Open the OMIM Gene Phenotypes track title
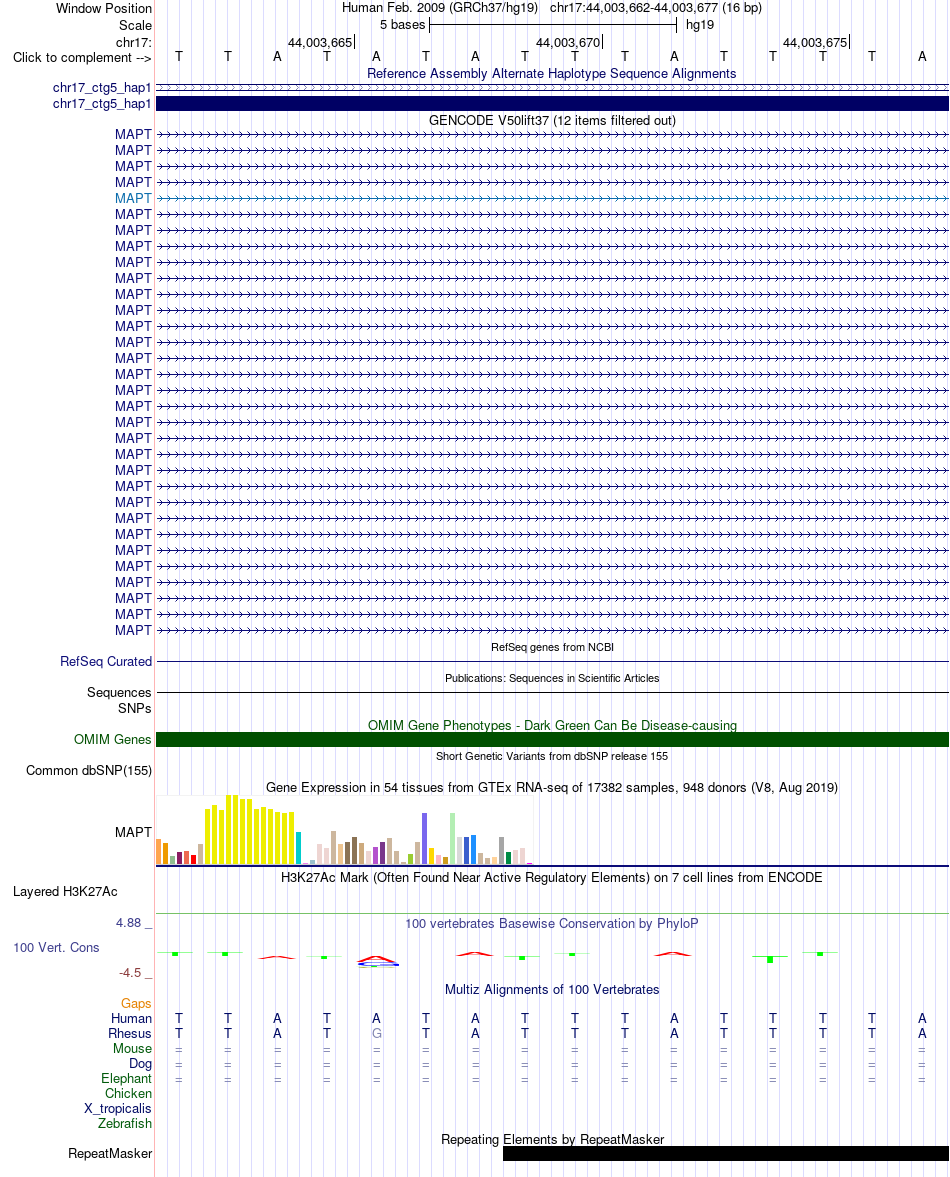This screenshot has height=1177, width=950. pos(552,725)
